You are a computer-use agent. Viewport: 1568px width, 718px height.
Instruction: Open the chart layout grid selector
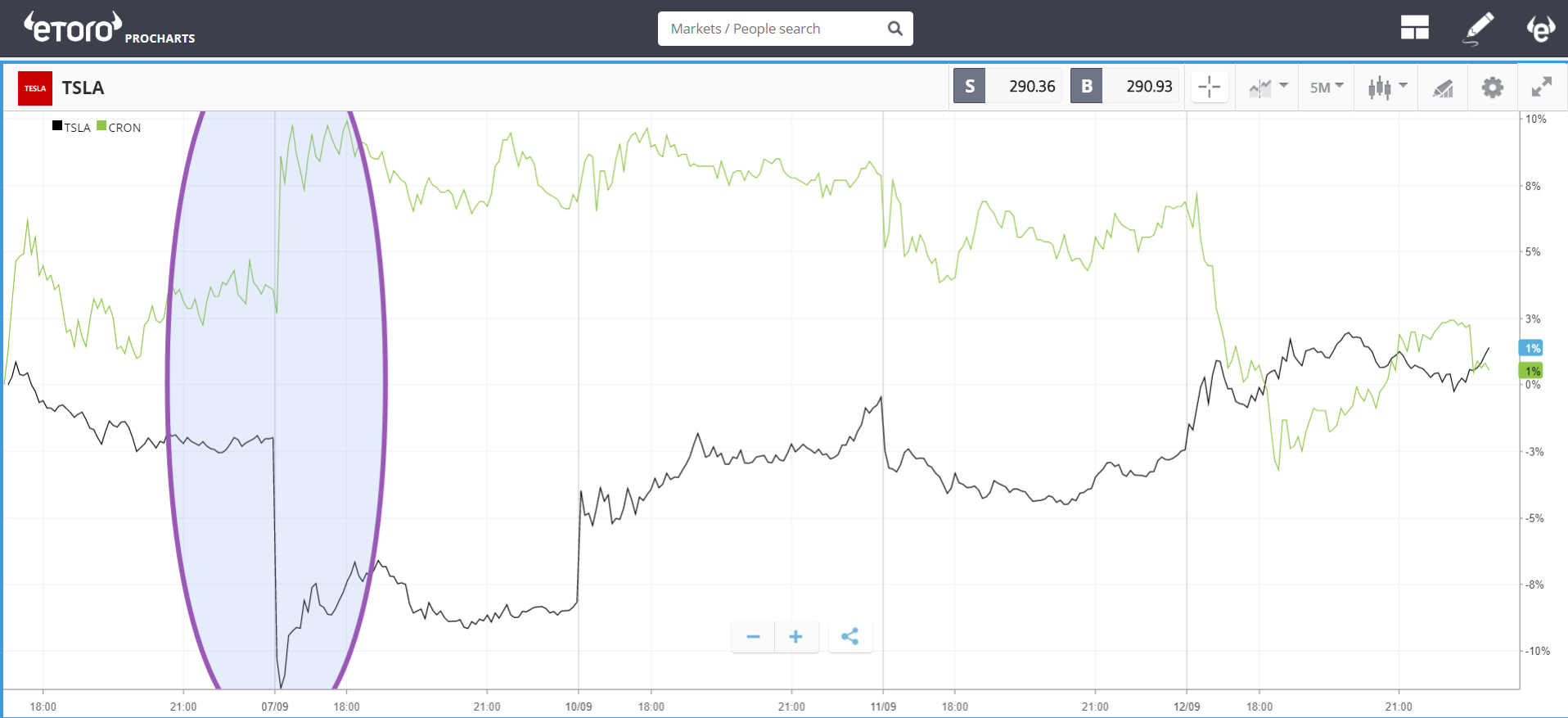click(1414, 29)
